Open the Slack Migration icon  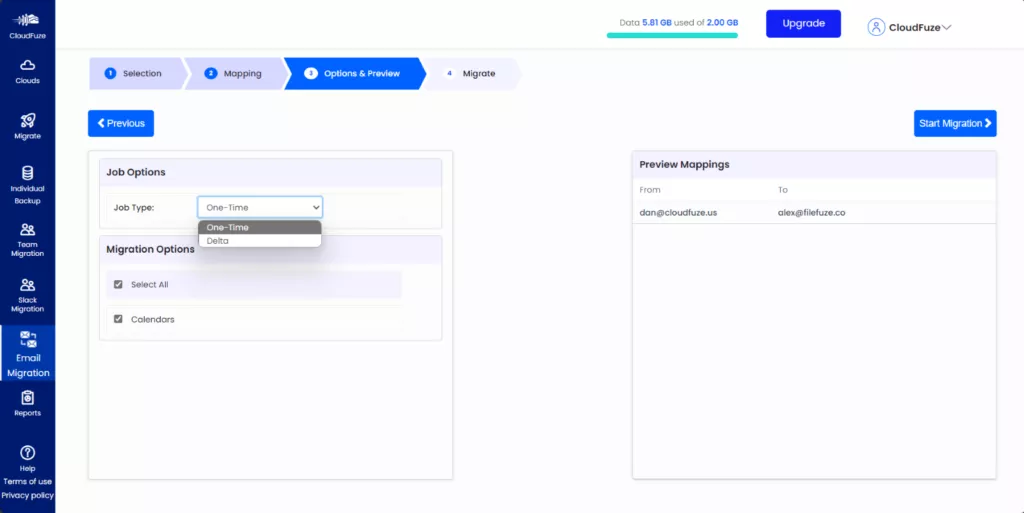pos(27,285)
